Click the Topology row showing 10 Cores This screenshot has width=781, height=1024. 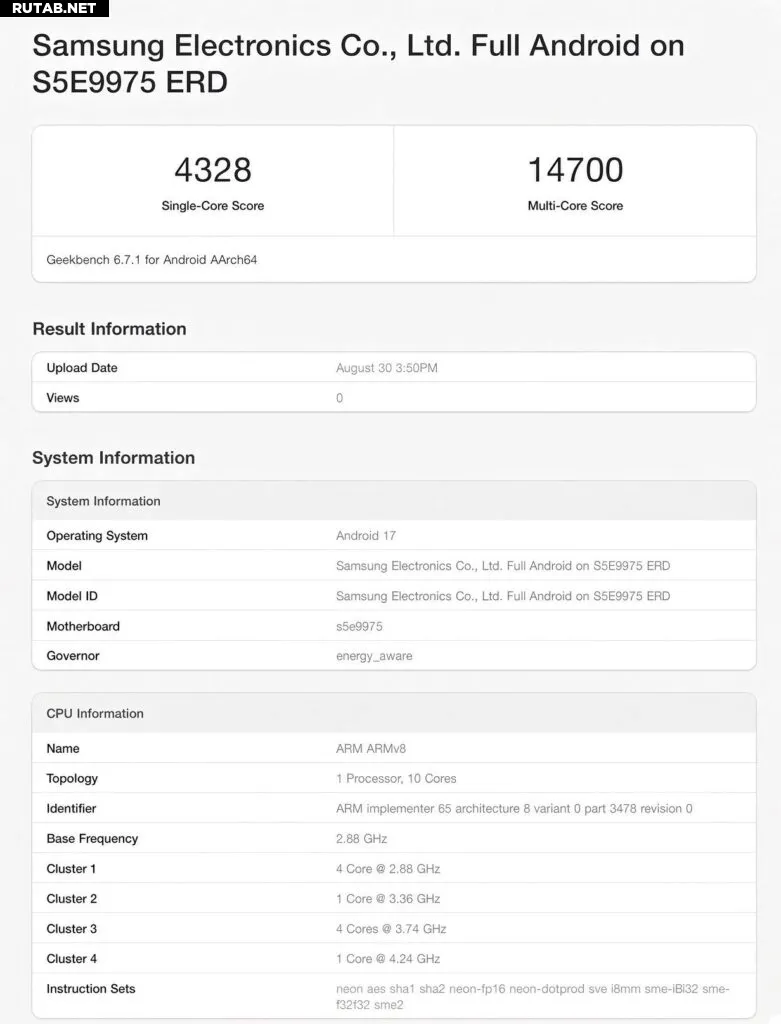tap(394, 778)
